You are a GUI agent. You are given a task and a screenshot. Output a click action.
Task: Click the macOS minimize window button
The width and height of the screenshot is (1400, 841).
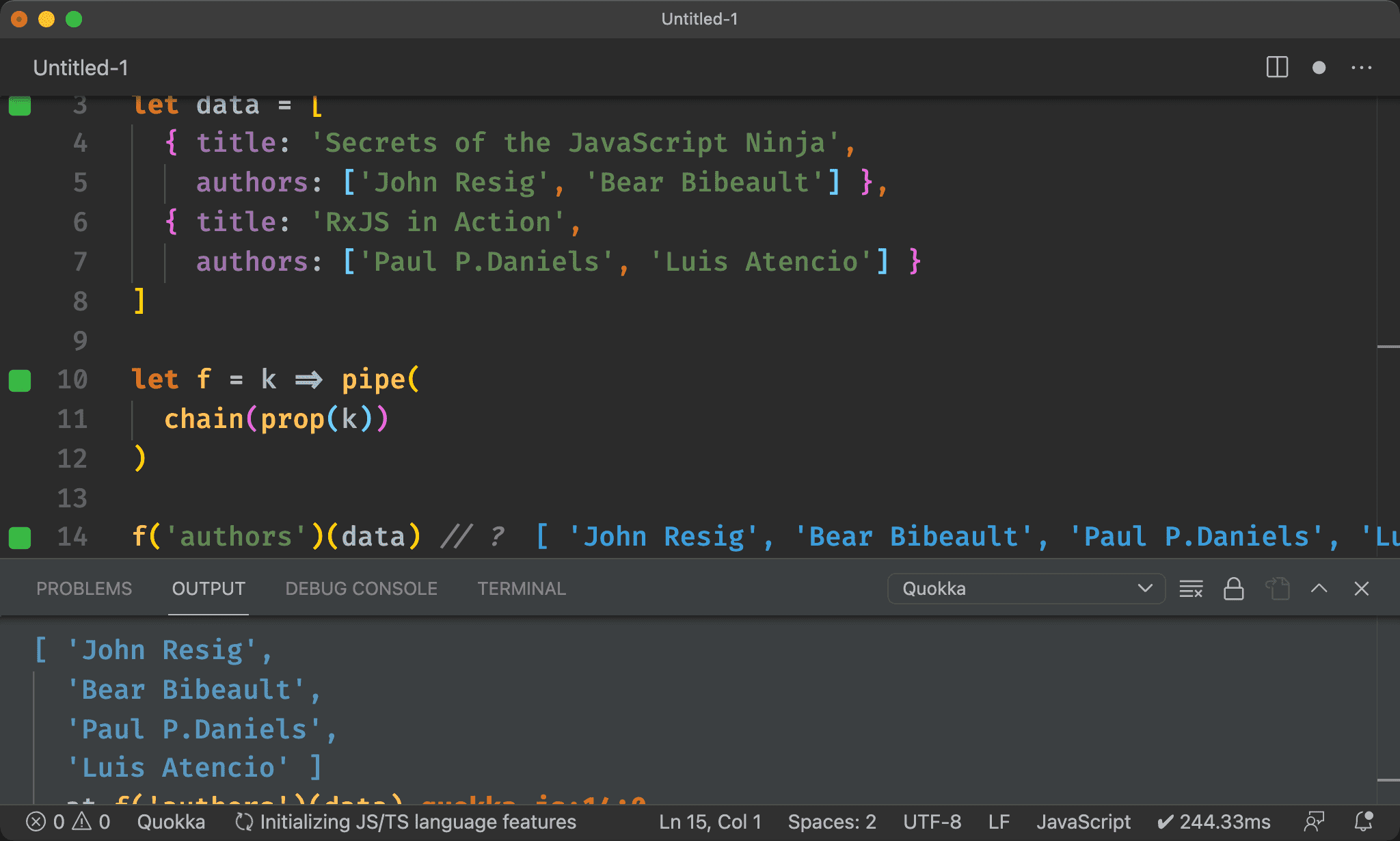46,19
